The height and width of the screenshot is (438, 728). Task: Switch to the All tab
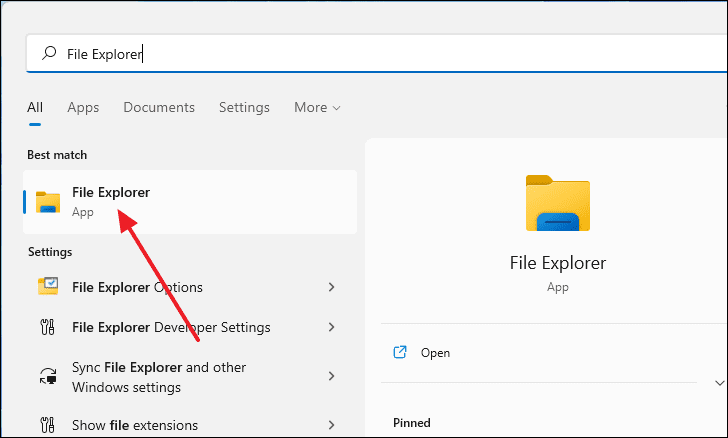tap(35, 107)
